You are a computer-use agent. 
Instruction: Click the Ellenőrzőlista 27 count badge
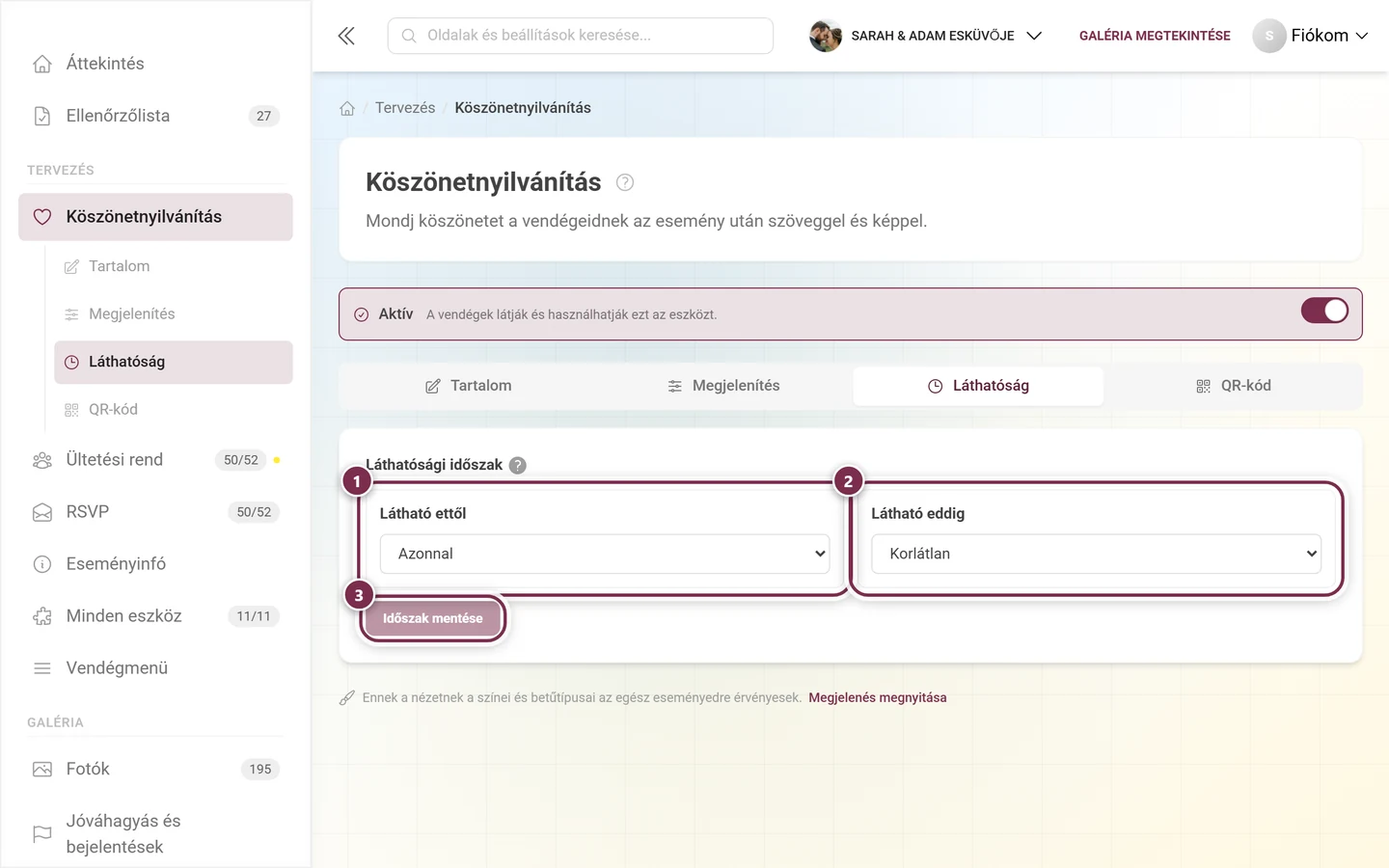[264, 116]
